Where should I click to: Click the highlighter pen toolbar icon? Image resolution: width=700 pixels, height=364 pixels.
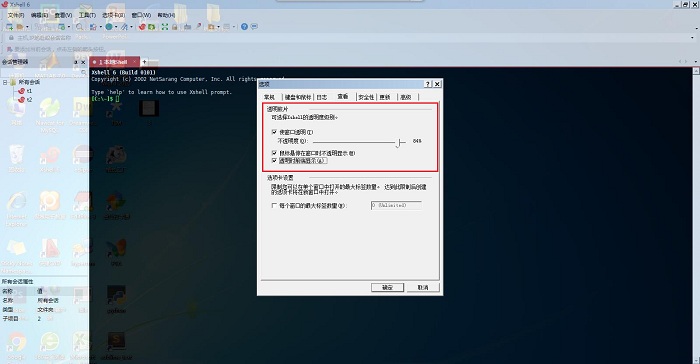[198, 26]
